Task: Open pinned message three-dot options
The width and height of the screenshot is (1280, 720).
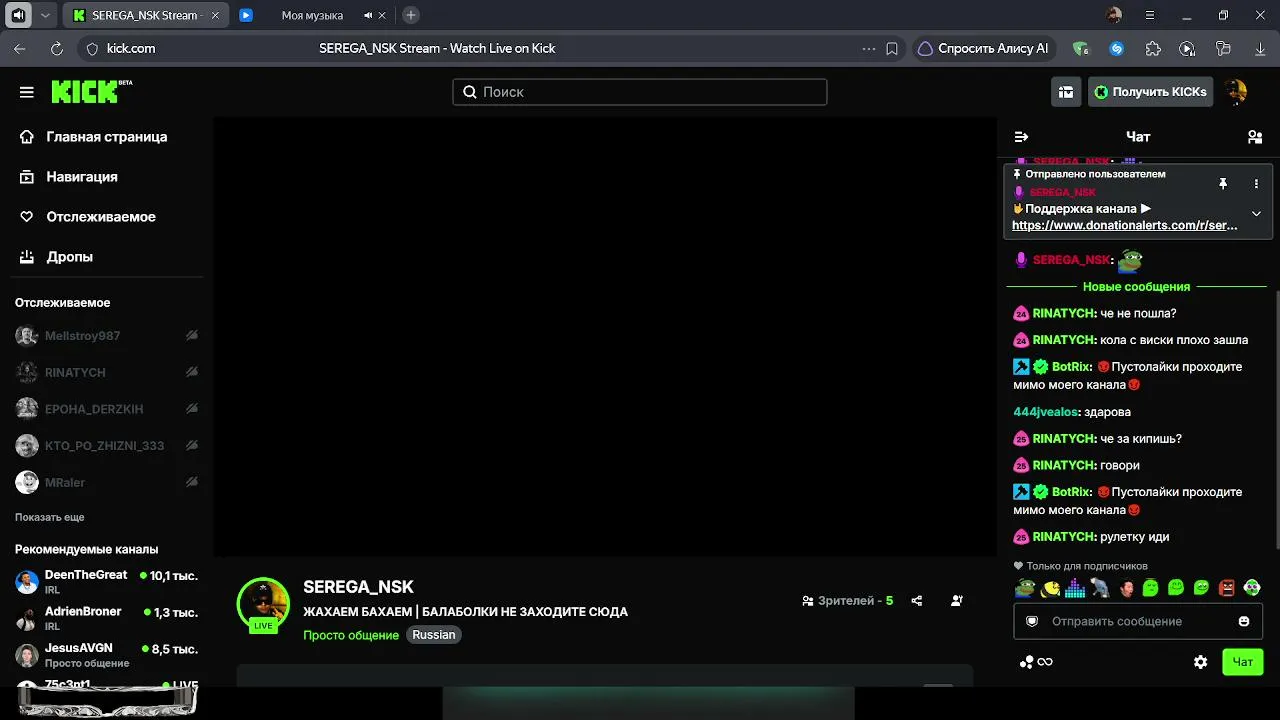Action: click(x=1256, y=184)
